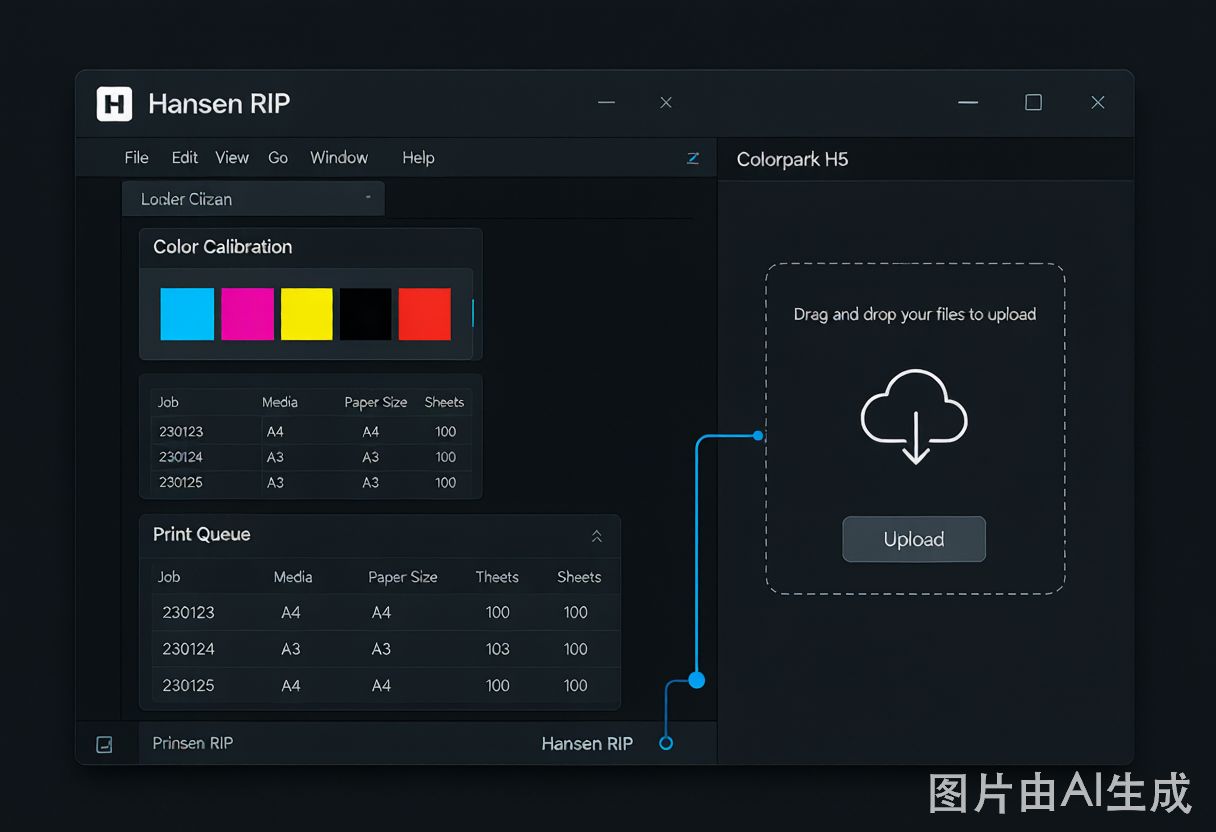Open the Help menu
The image size is (1216, 832).
pos(418,158)
